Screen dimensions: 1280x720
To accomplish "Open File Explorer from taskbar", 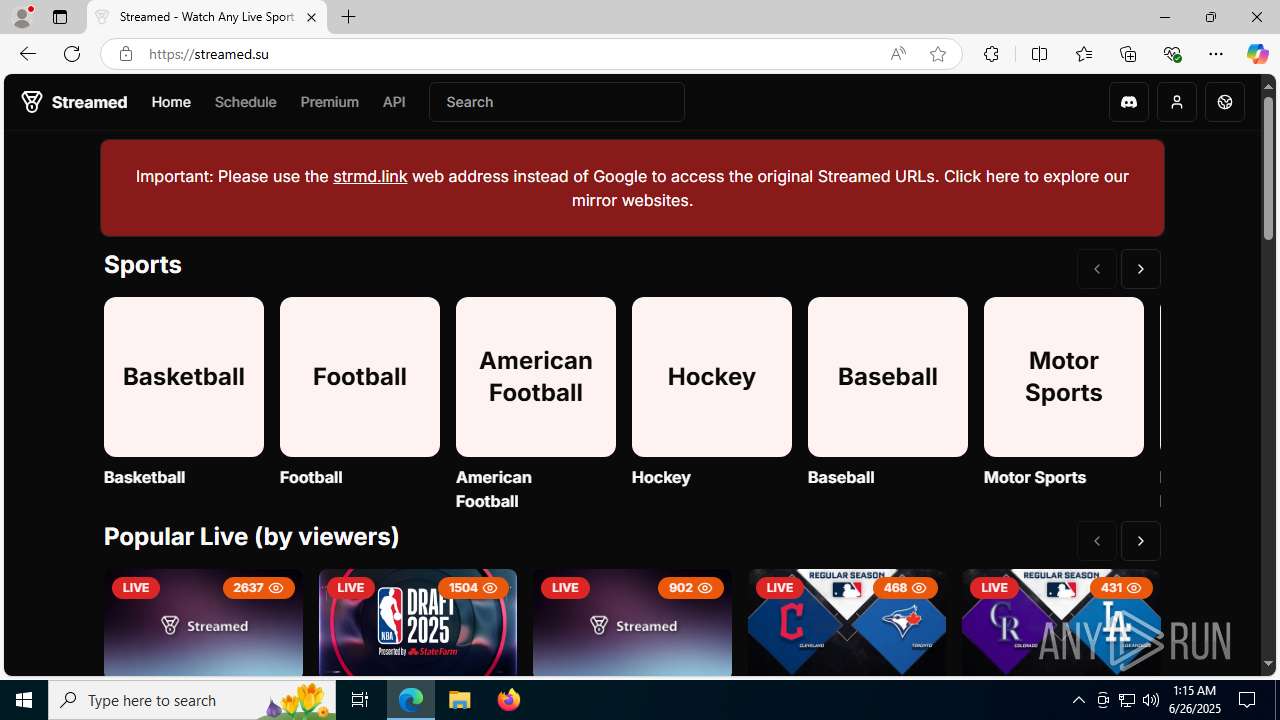I will click(460, 700).
